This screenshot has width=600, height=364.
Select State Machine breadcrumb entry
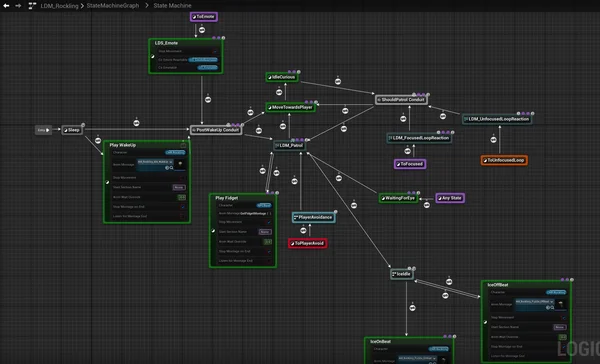(172, 6)
